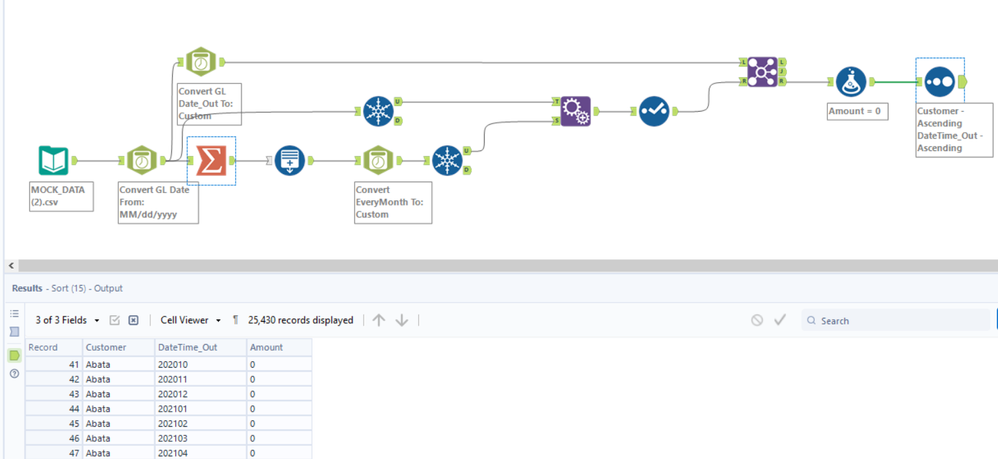Click the DateTime_Out column header
The image size is (998, 459).
tap(200, 348)
